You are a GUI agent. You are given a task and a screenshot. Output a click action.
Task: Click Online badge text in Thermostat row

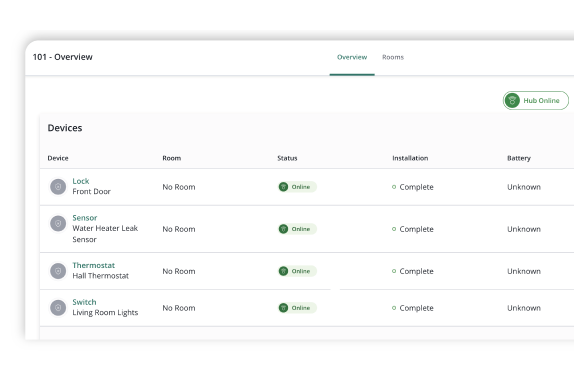301,271
